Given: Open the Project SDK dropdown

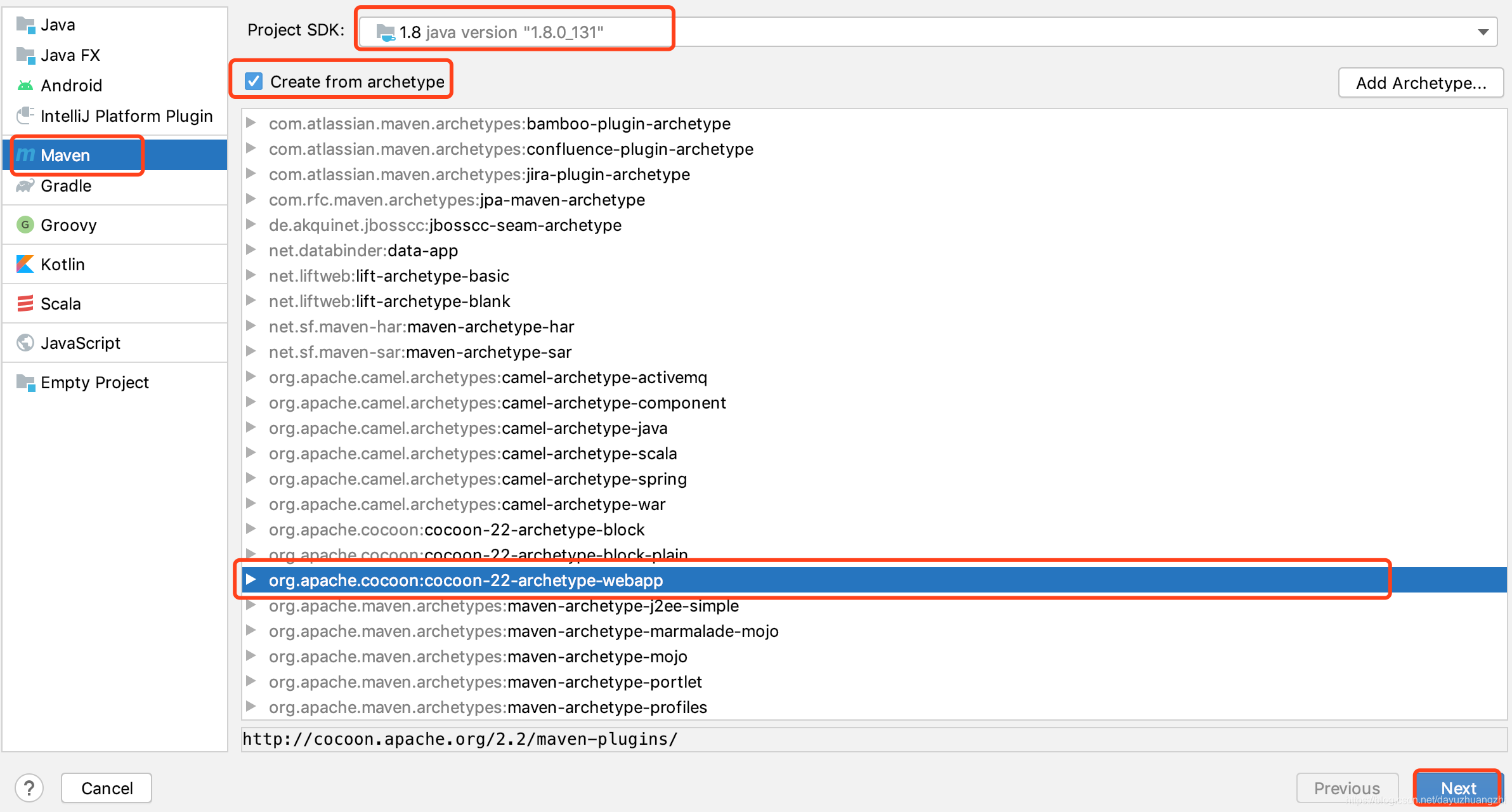Looking at the screenshot, I should pos(1483,32).
